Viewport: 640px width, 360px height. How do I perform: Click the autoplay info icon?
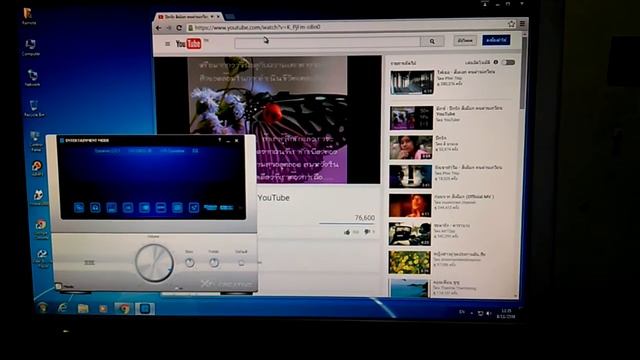pos(496,62)
